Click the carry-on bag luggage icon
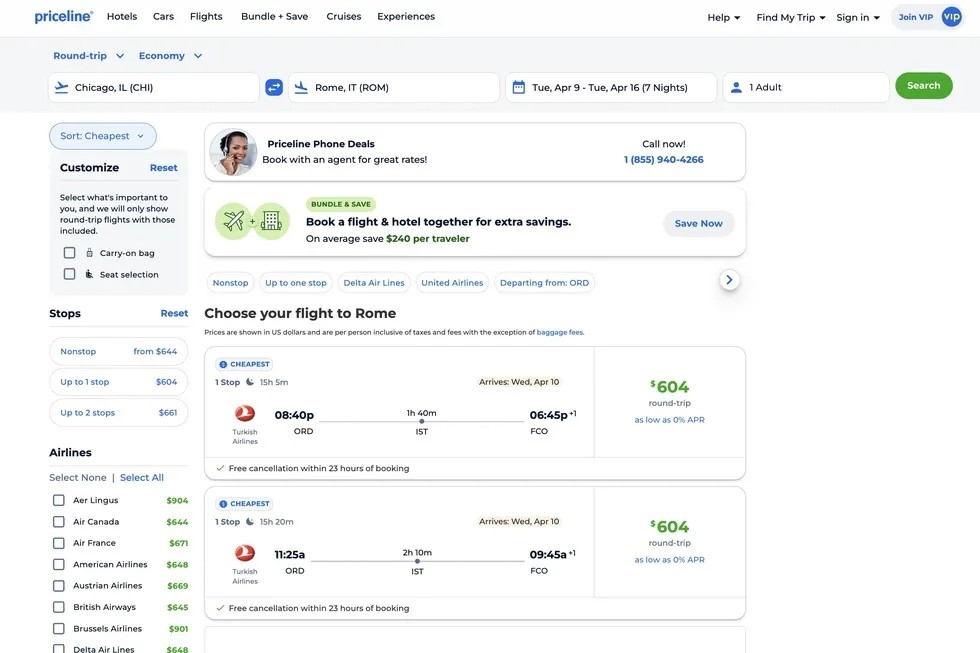Image resolution: width=980 pixels, height=653 pixels. point(89,253)
